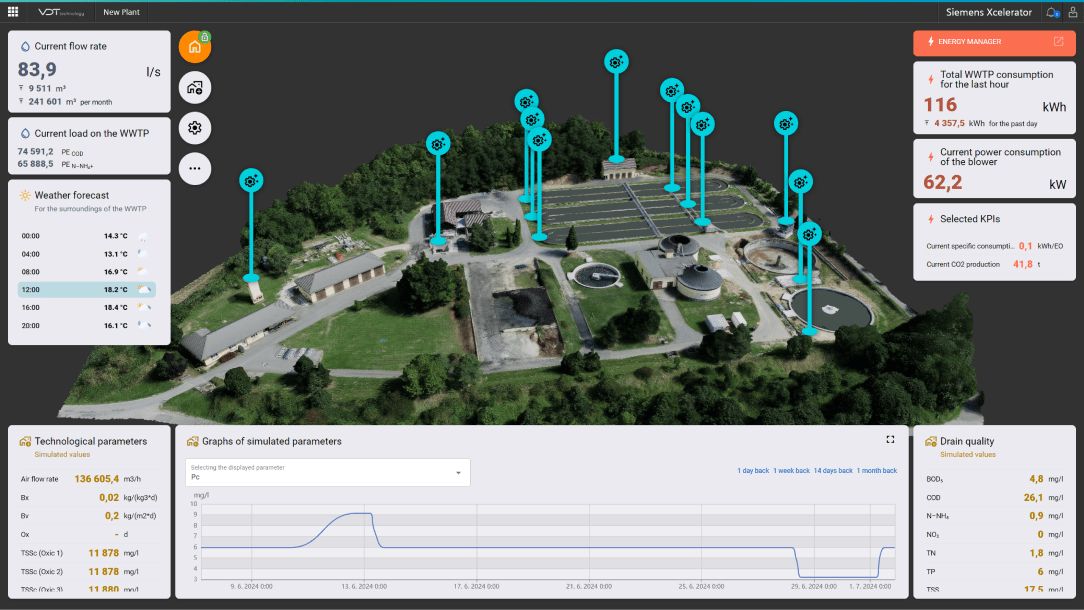
Task: Open notifications bell in top bar
Action: pyautogui.click(x=1052, y=12)
